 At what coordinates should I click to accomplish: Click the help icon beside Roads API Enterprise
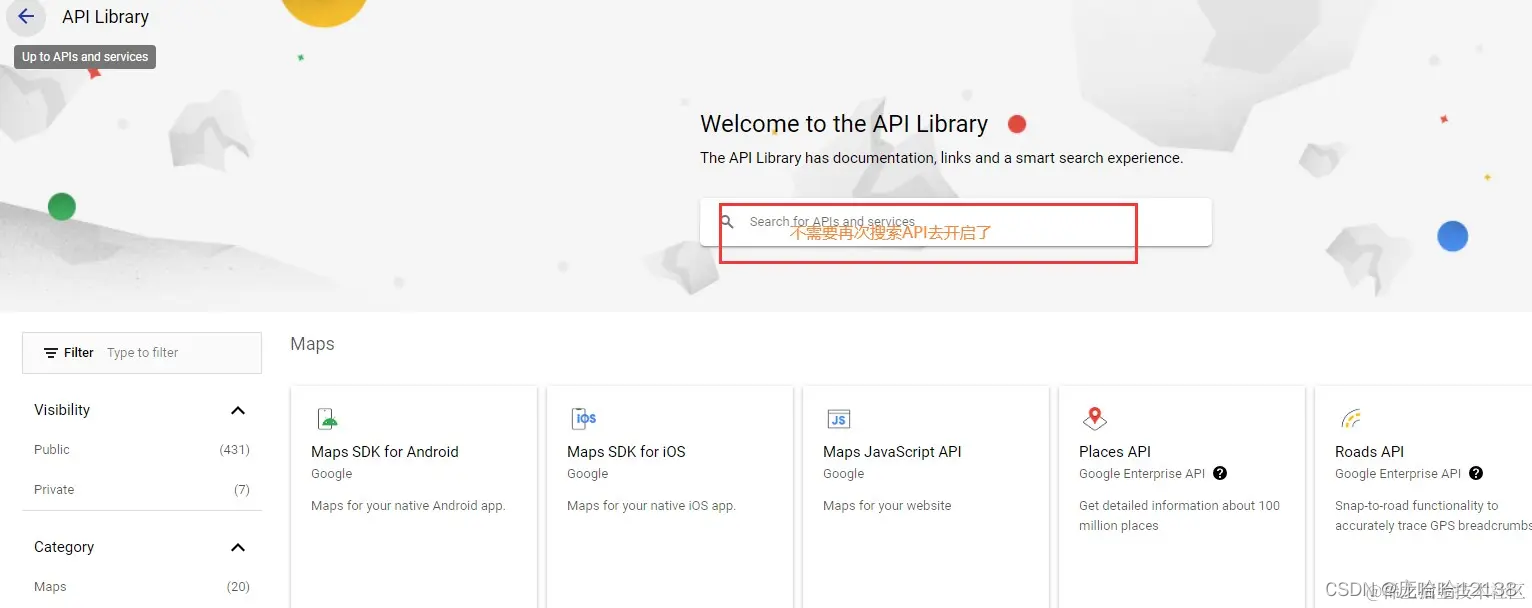(1476, 474)
